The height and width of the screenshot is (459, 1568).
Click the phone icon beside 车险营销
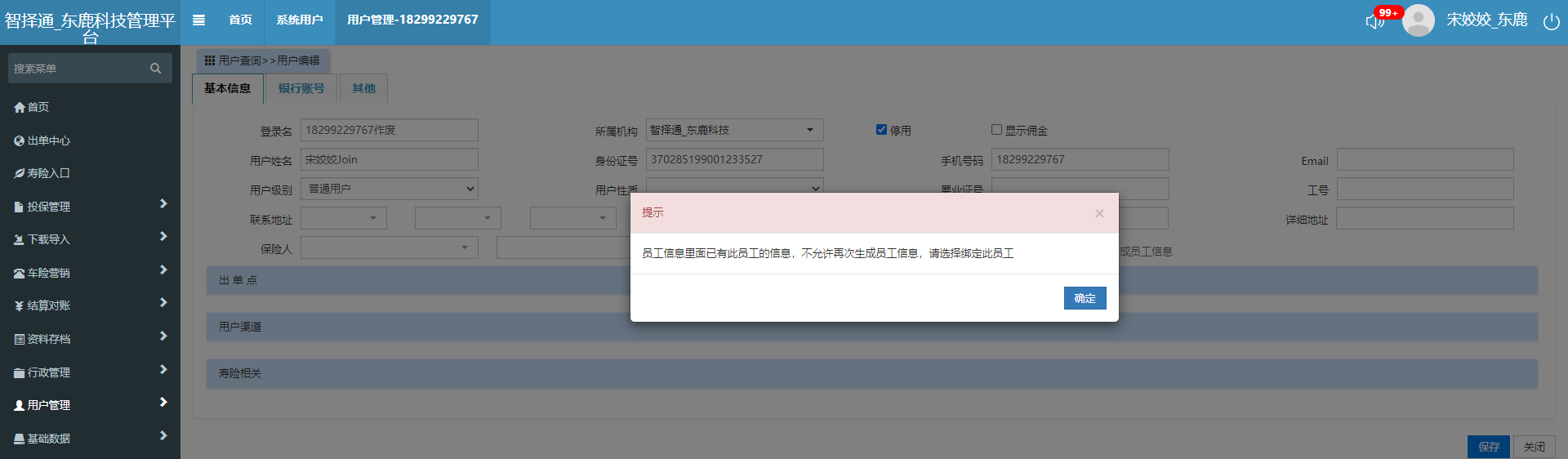click(x=20, y=273)
